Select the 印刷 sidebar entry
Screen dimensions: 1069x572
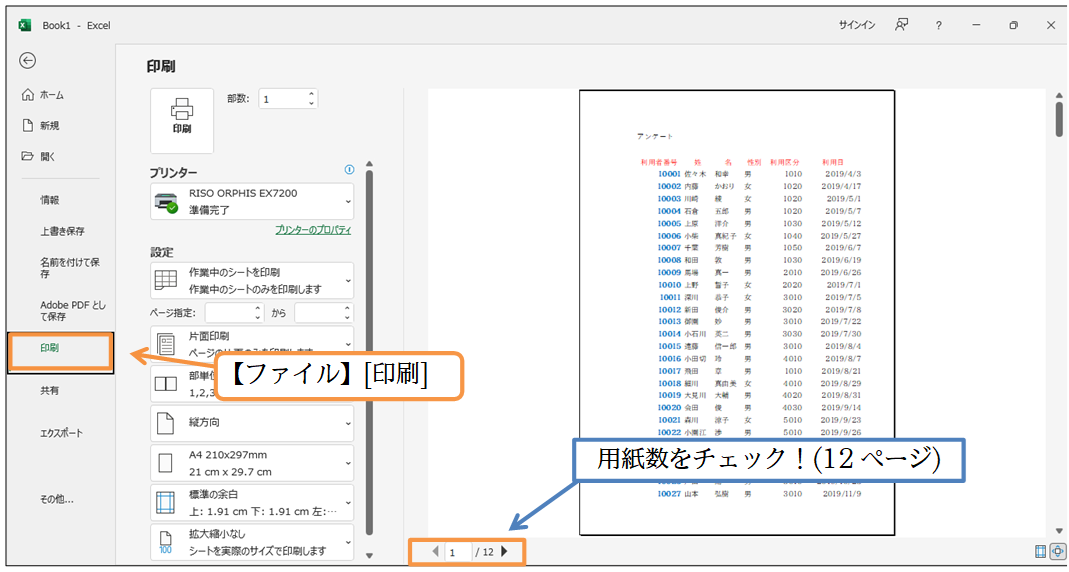(x=61, y=352)
